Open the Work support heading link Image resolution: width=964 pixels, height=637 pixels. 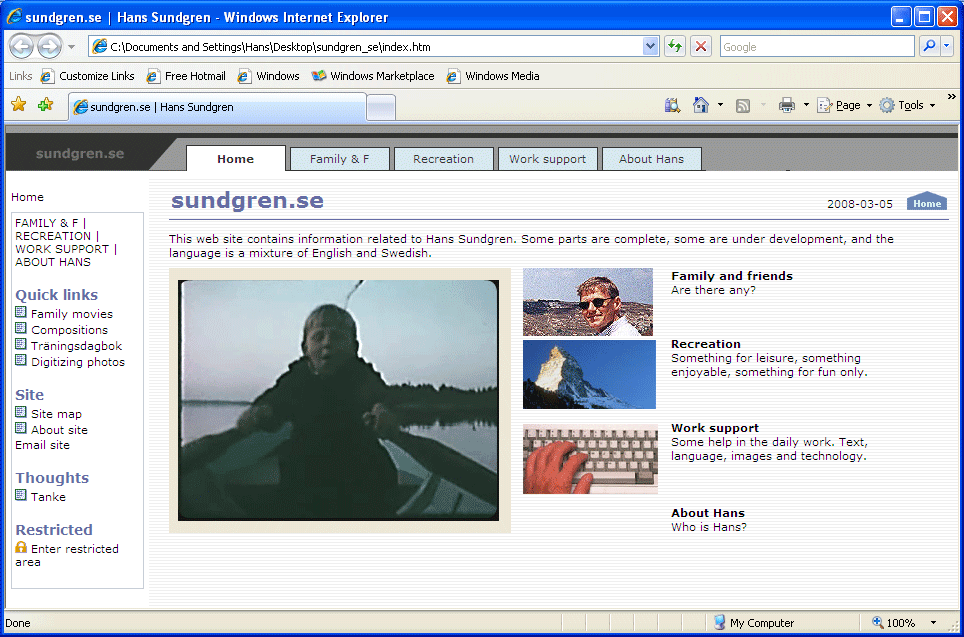(715, 428)
